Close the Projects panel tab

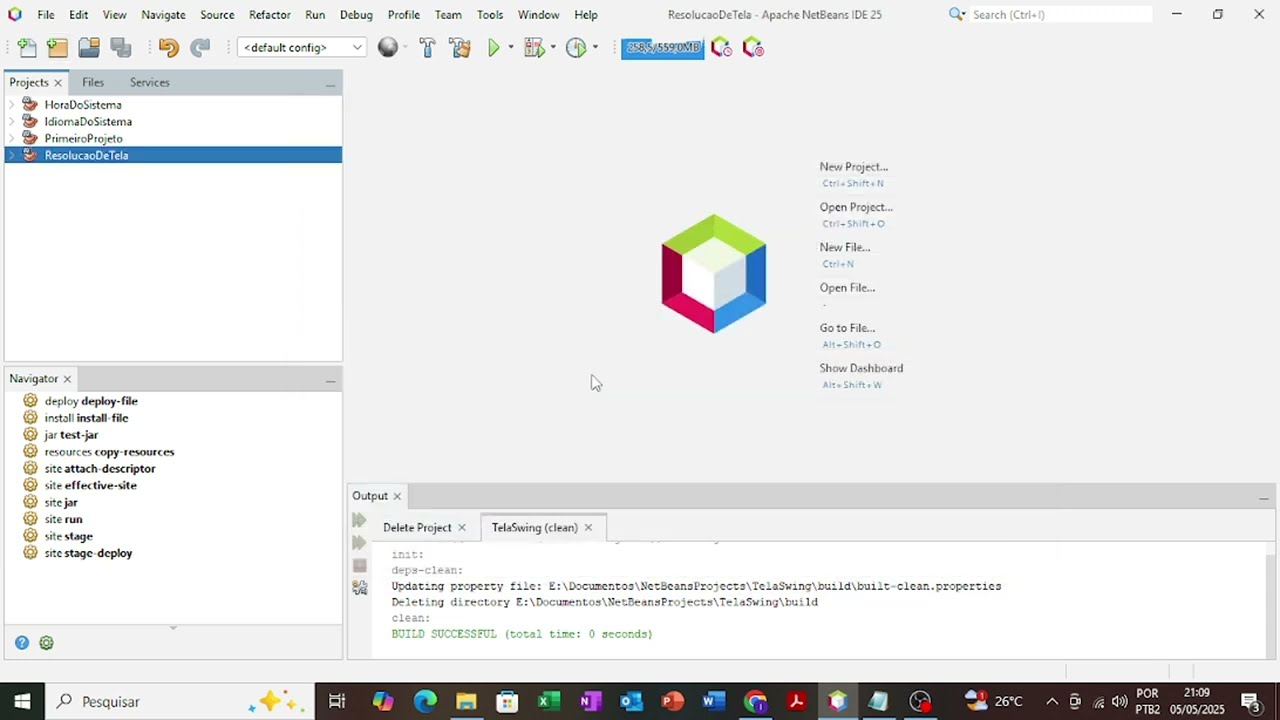(58, 83)
